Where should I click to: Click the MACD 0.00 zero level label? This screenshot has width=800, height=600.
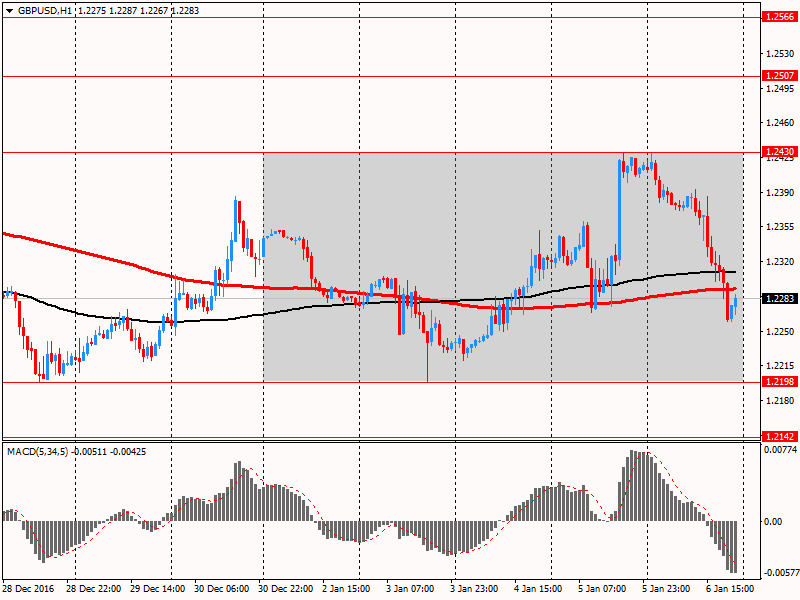click(774, 521)
